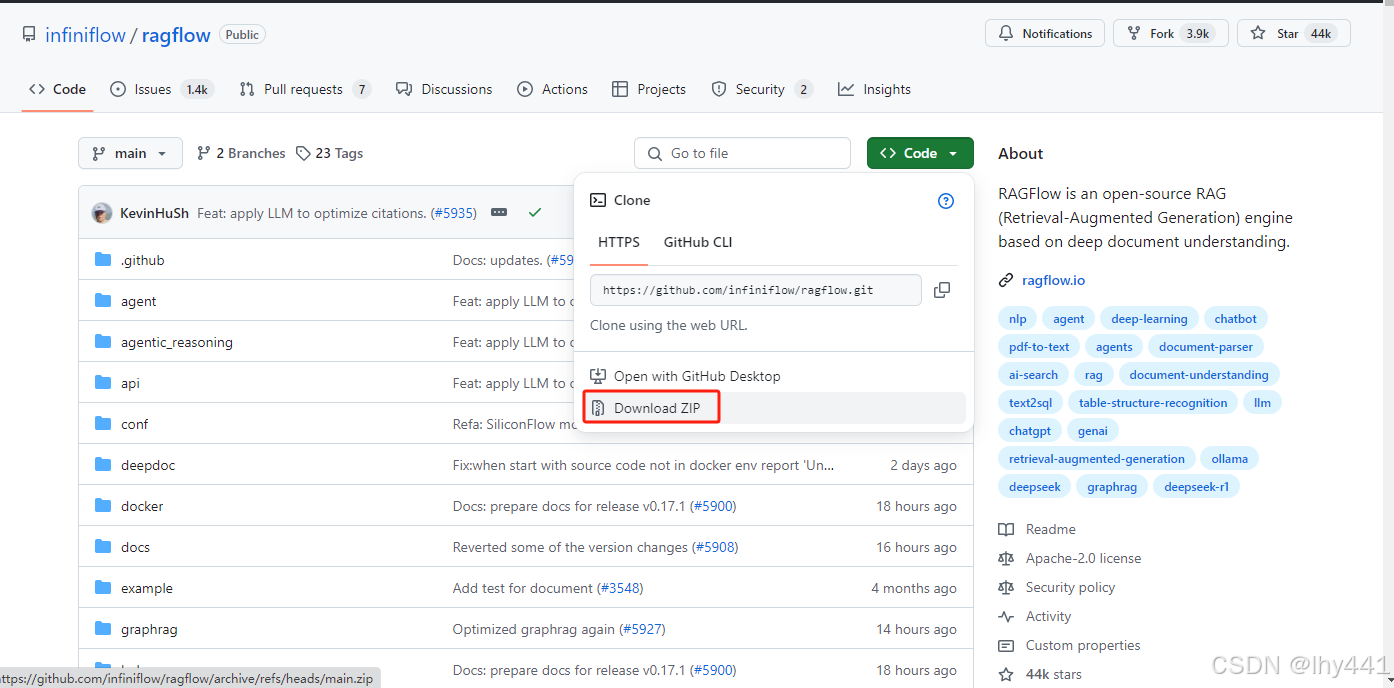Open the Notifications button

coord(1045,33)
